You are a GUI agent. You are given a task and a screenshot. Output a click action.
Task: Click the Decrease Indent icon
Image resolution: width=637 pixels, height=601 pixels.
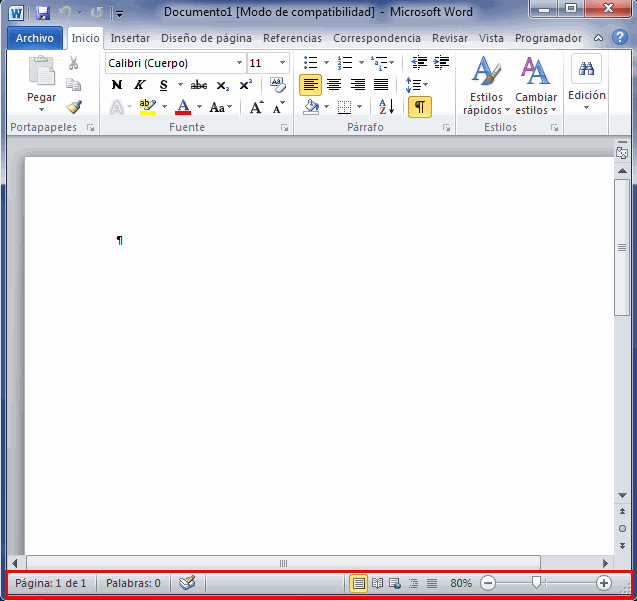click(x=419, y=63)
